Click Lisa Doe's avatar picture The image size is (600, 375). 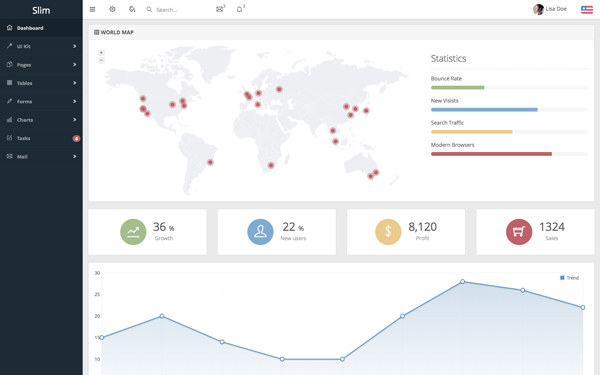(538, 9)
